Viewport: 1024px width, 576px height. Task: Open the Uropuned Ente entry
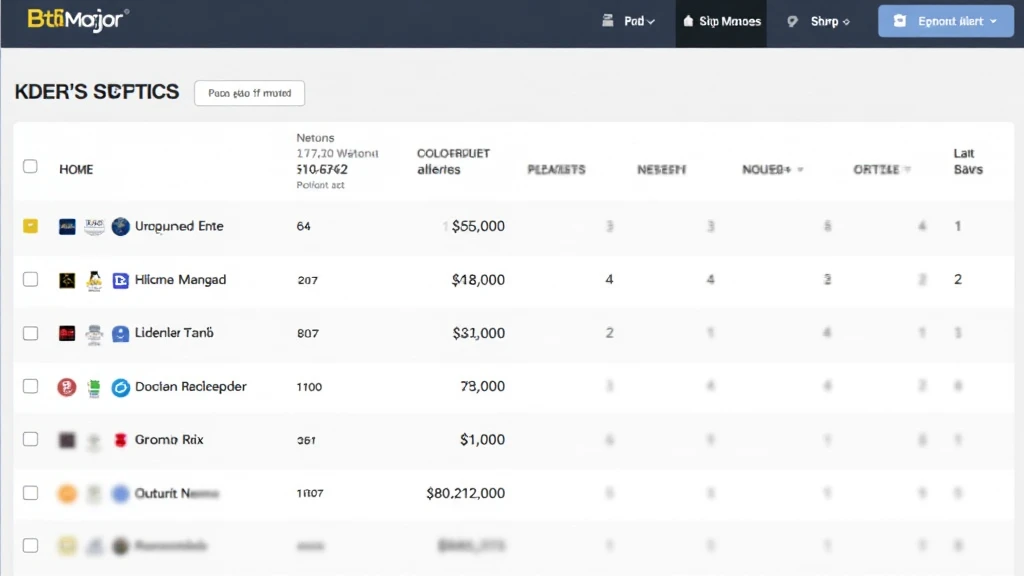coord(179,226)
